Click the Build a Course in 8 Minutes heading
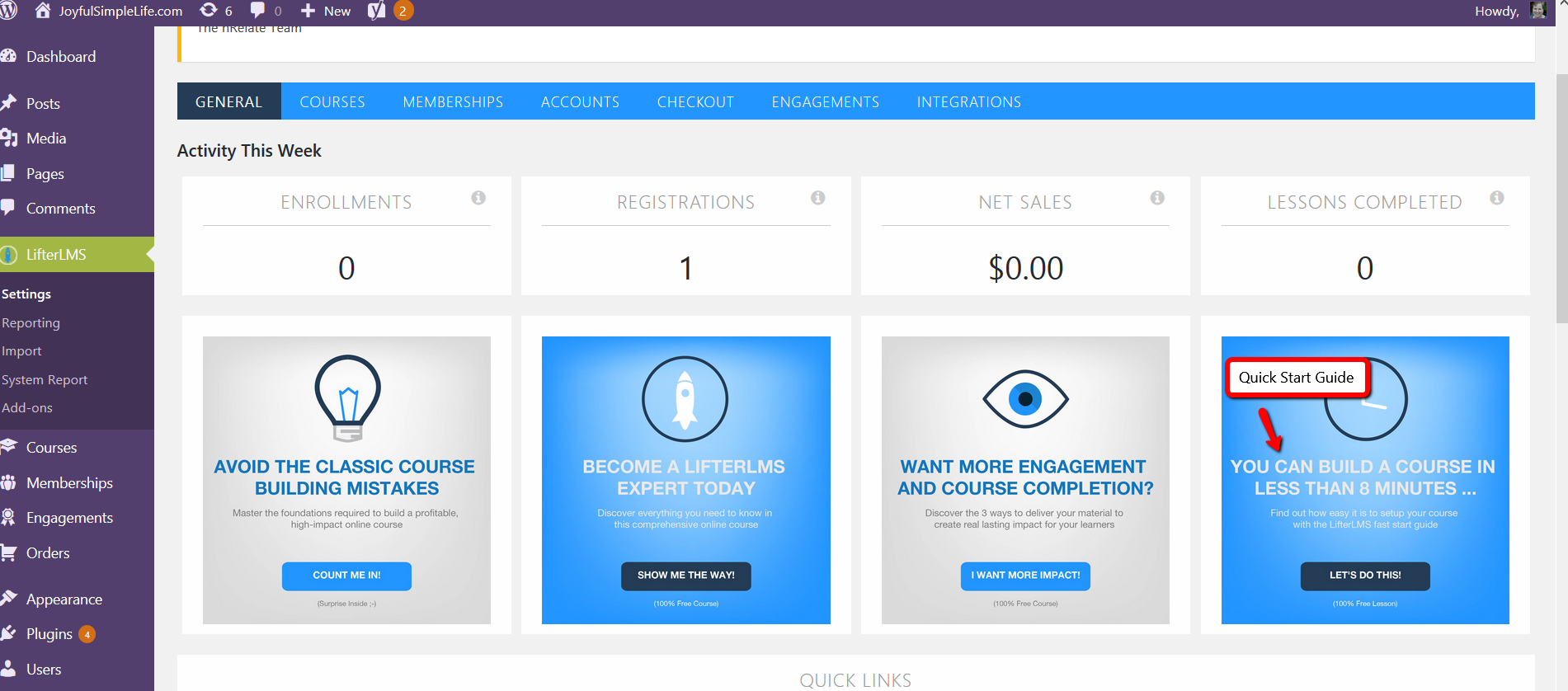Screen dimensions: 1568x691 pos(1363,477)
